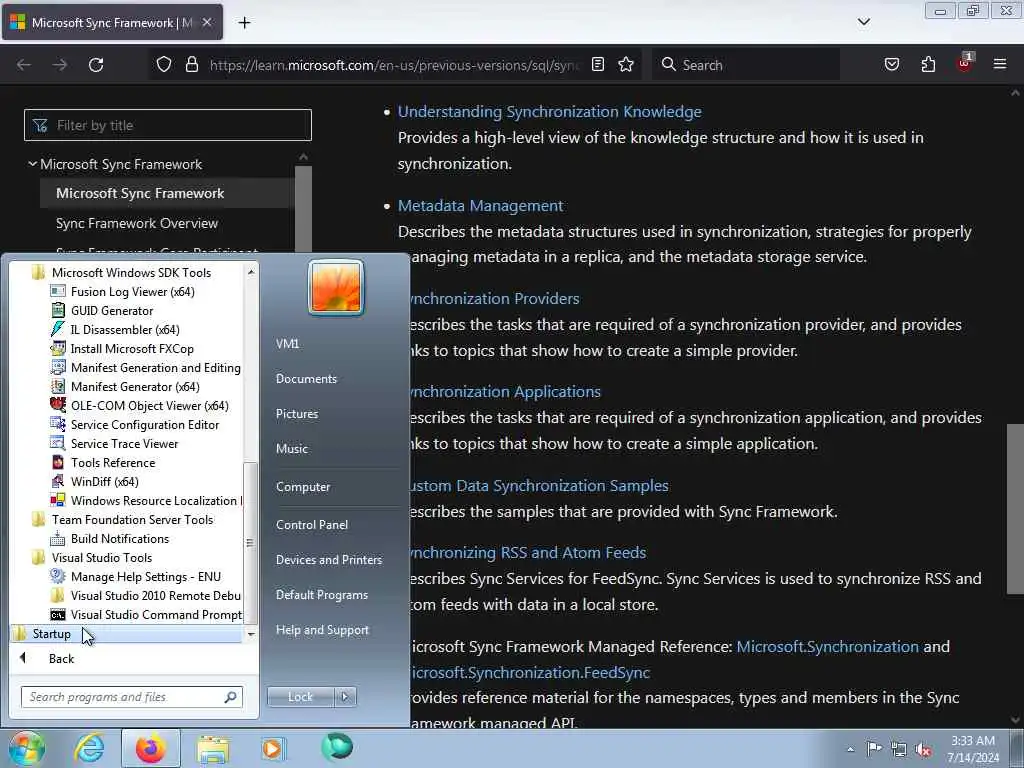
Task: Open Microsoft.Synchronization reference link
Action: coord(827,647)
